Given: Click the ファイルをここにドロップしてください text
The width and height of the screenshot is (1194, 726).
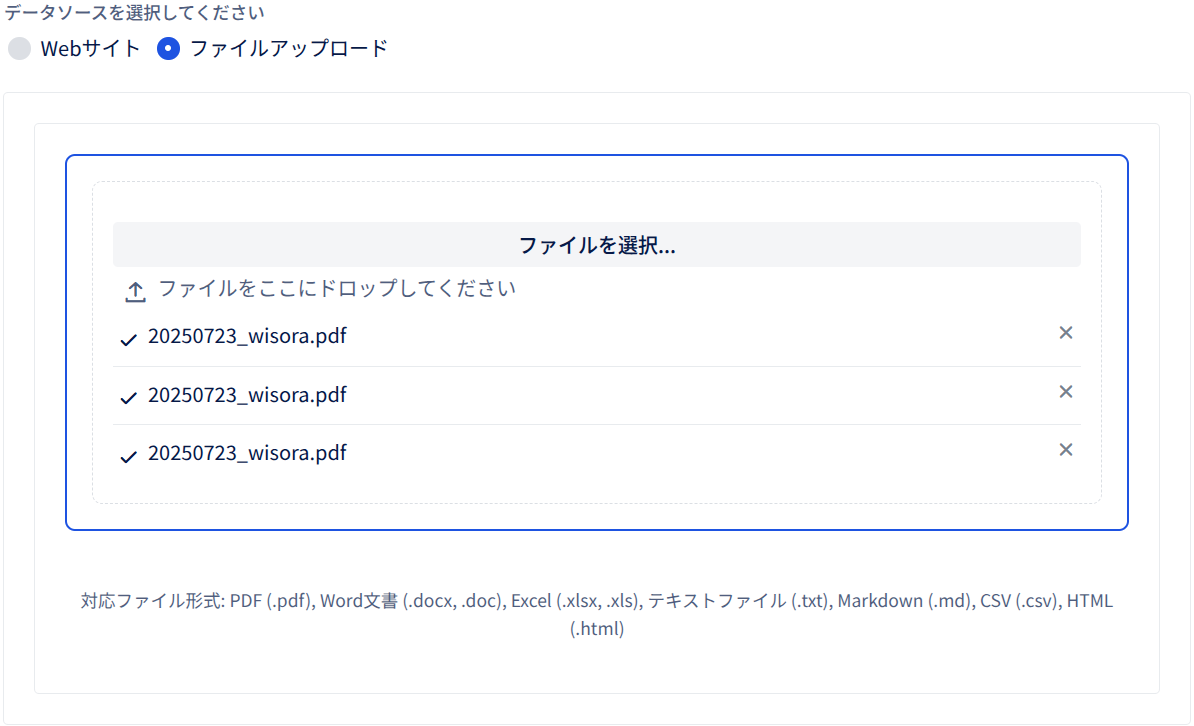Looking at the screenshot, I should (337, 289).
